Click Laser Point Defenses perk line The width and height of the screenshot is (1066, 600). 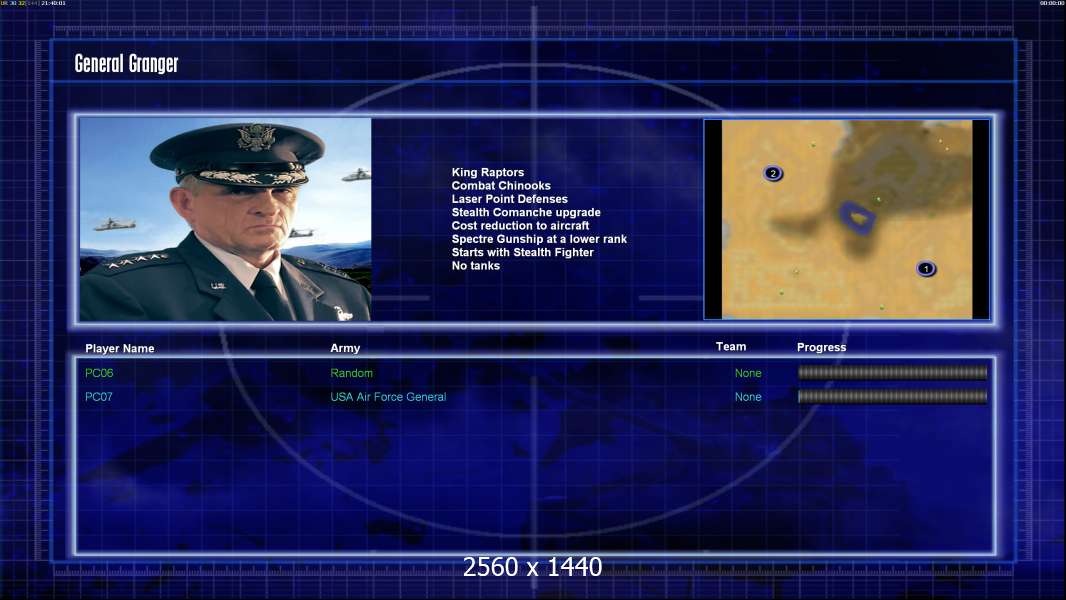(509, 199)
